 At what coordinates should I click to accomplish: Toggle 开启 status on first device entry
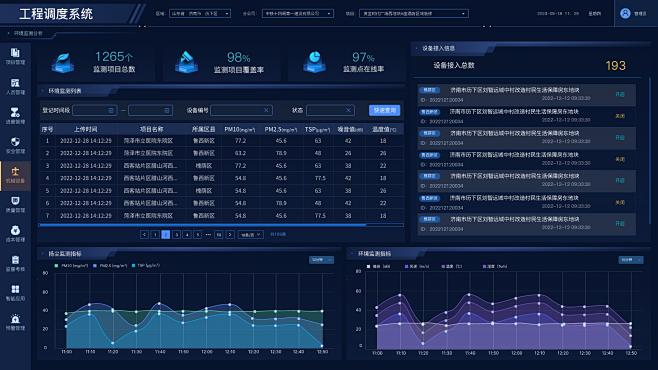pos(620,95)
